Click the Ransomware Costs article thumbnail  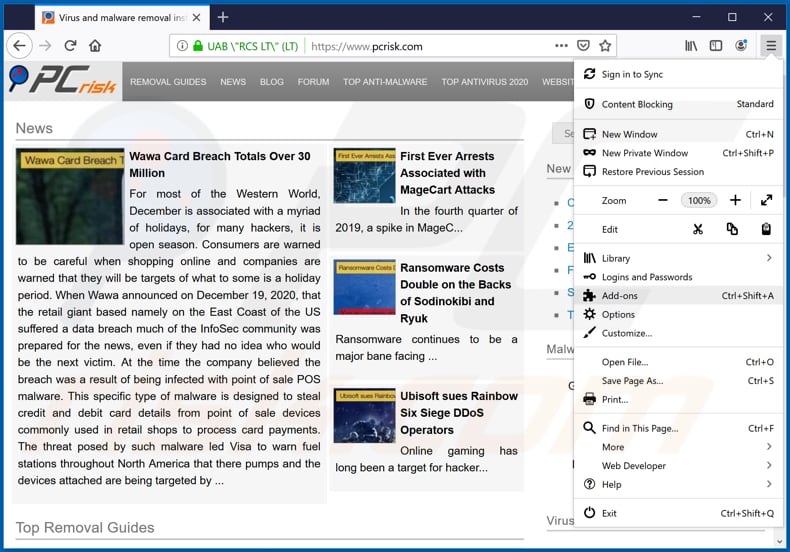point(364,287)
